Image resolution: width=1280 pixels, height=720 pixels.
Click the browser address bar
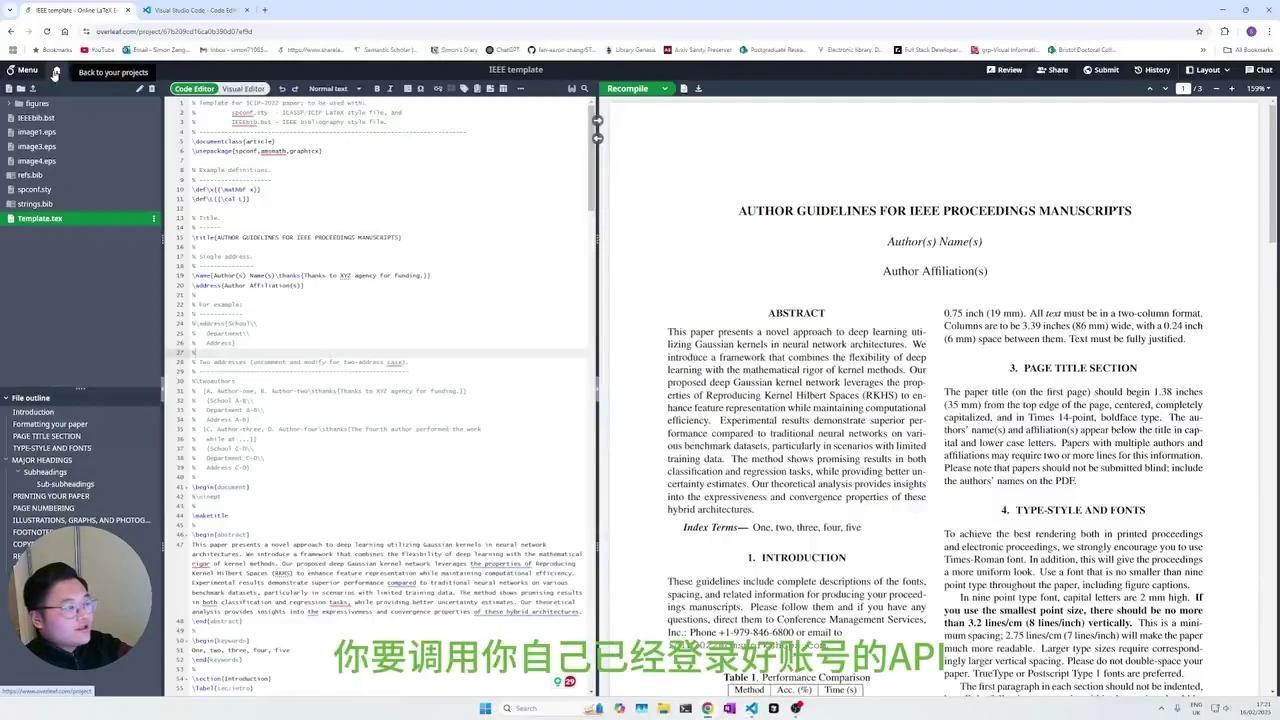[640, 31]
